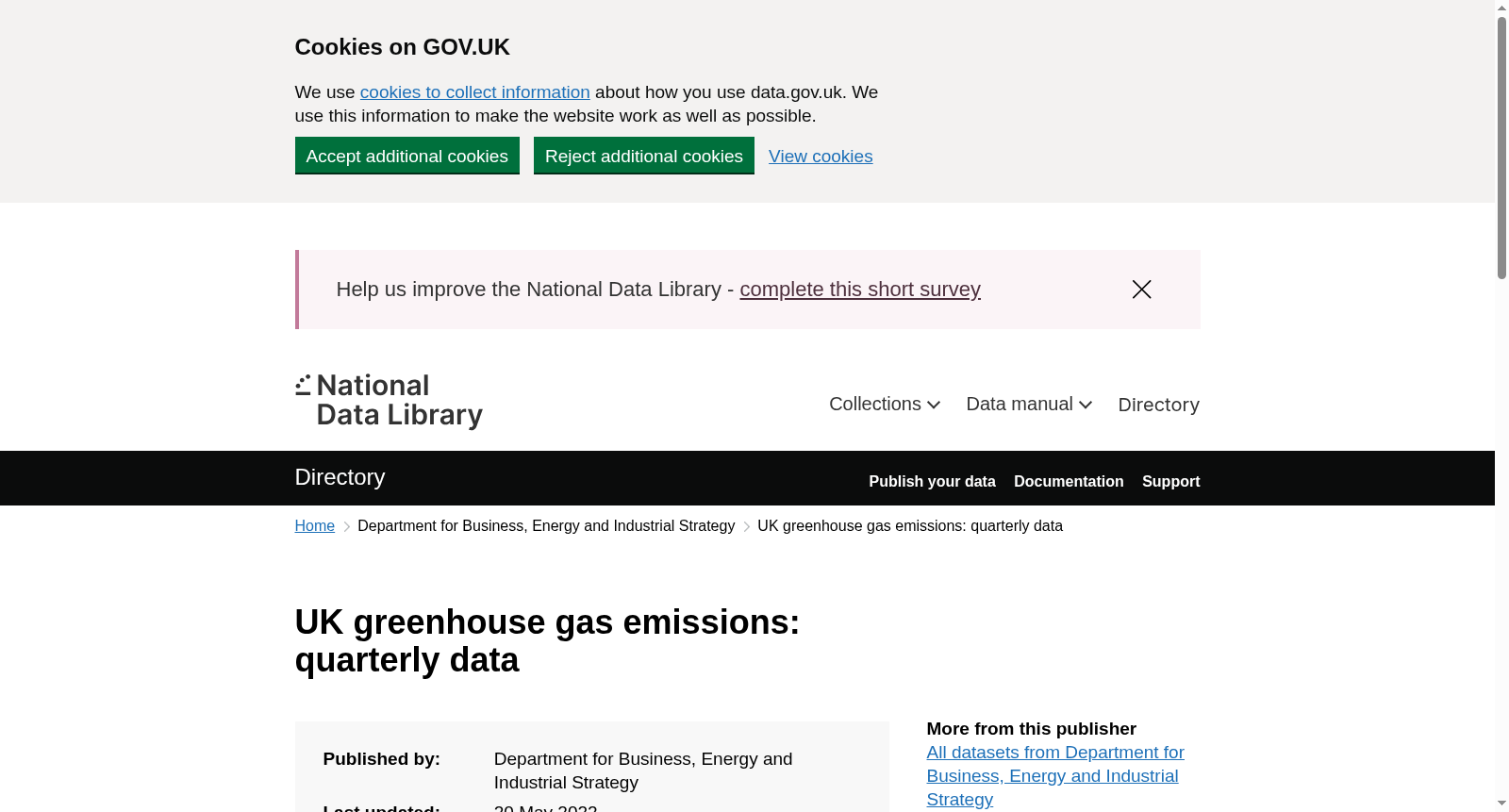Image resolution: width=1509 pixels, height=812 pixels.
Task: Select the UK greenhouse gas emissions page title
Action: pyautogui.click(x=547, y=641)
